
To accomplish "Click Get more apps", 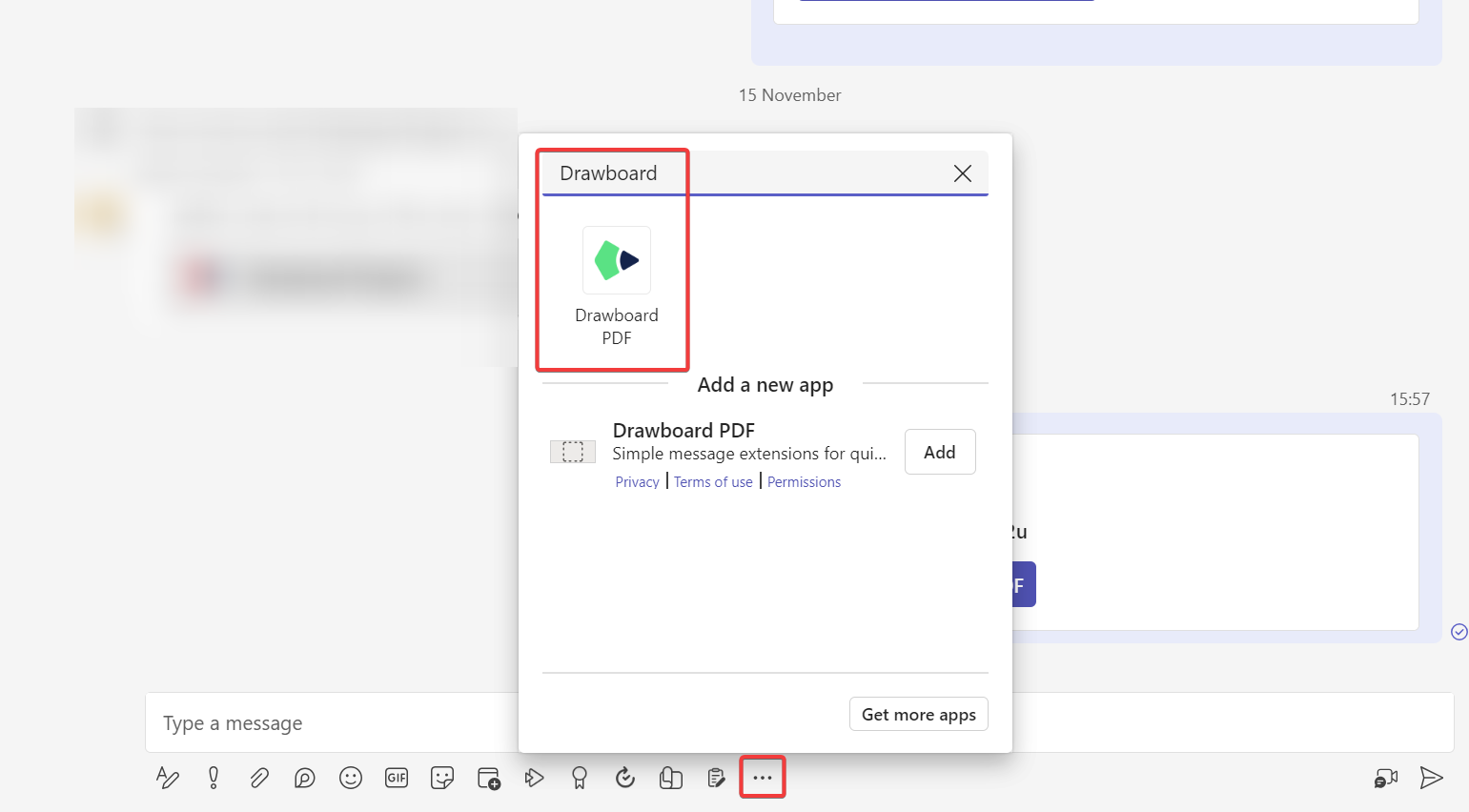I will [919, 714].
